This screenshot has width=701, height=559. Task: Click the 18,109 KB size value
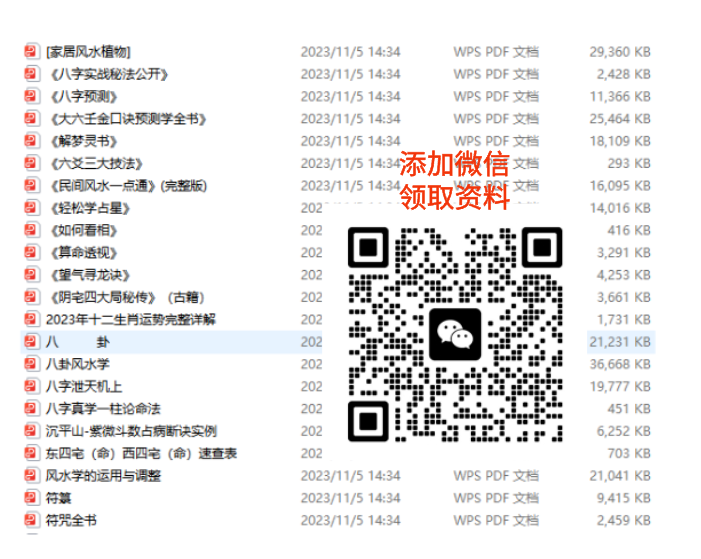coord(620,141)
